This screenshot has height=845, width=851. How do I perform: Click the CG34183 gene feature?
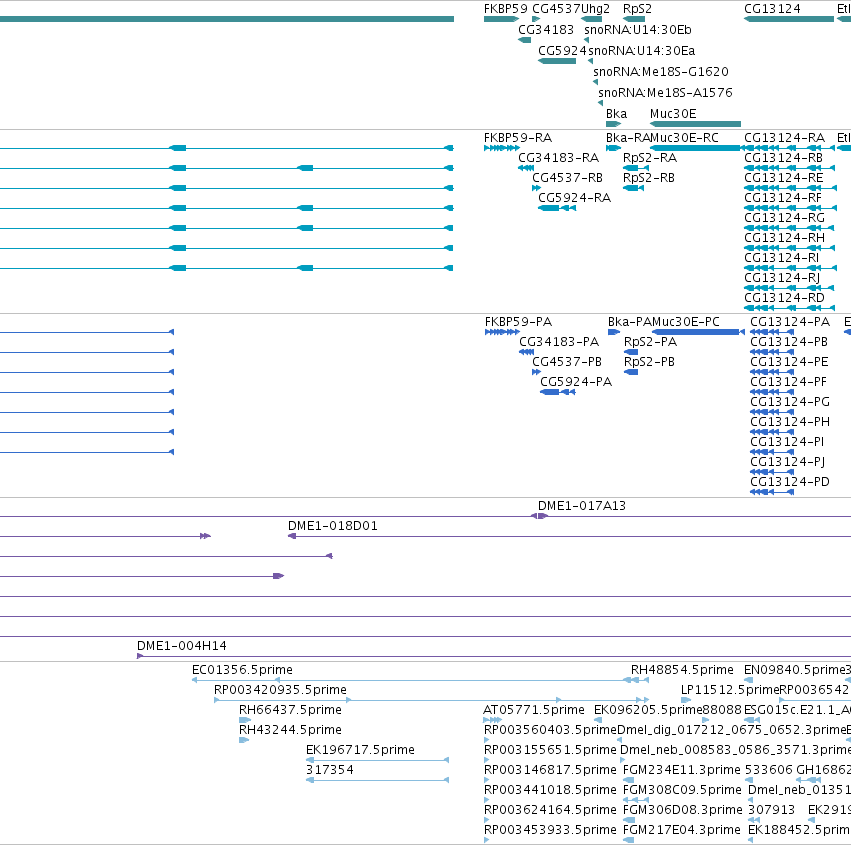point(524,40)
